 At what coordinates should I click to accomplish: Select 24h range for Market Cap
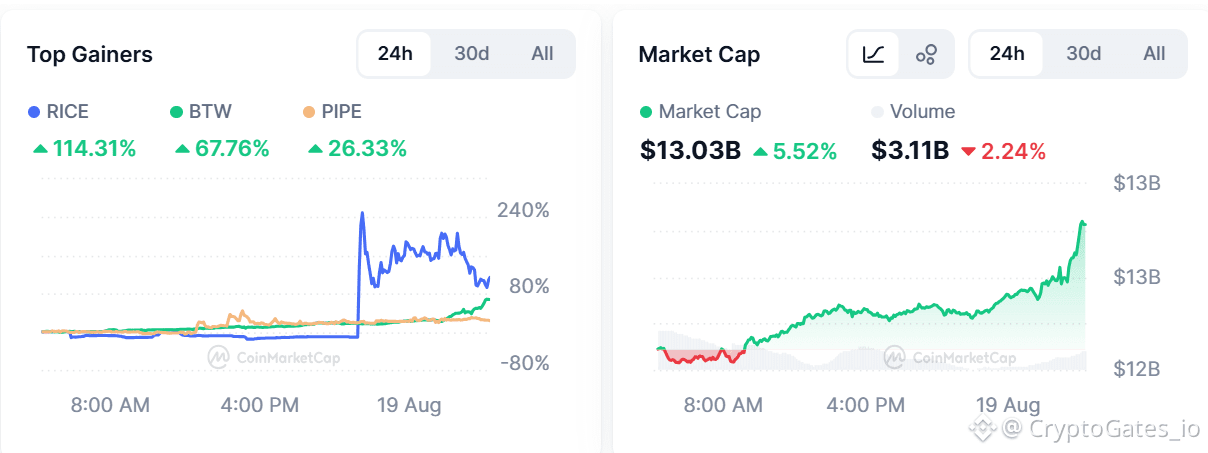[1007, 53]
